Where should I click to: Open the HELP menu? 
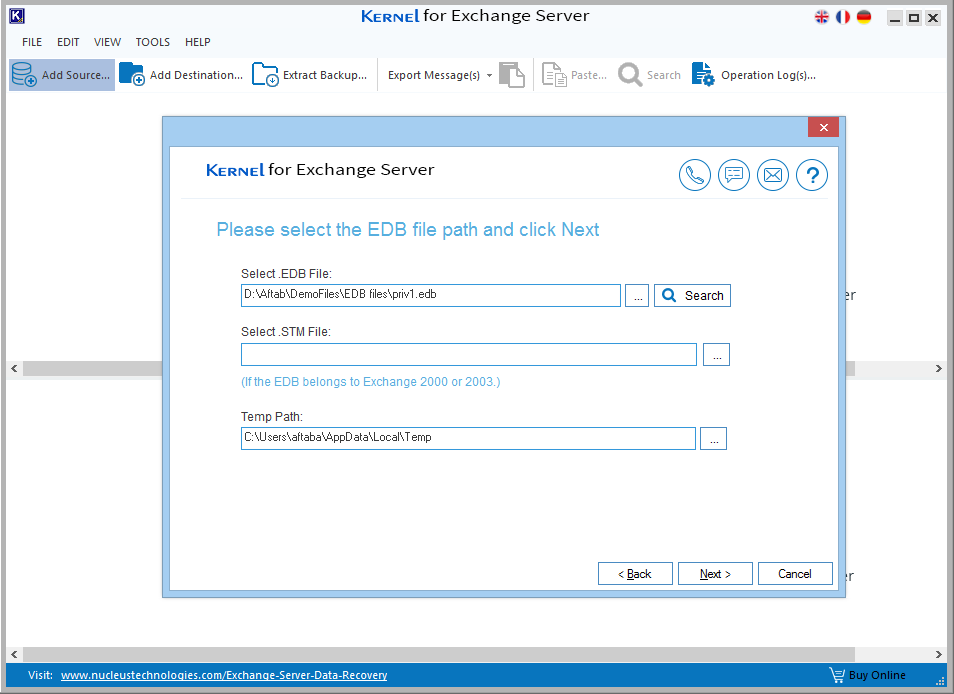(198, 42)
